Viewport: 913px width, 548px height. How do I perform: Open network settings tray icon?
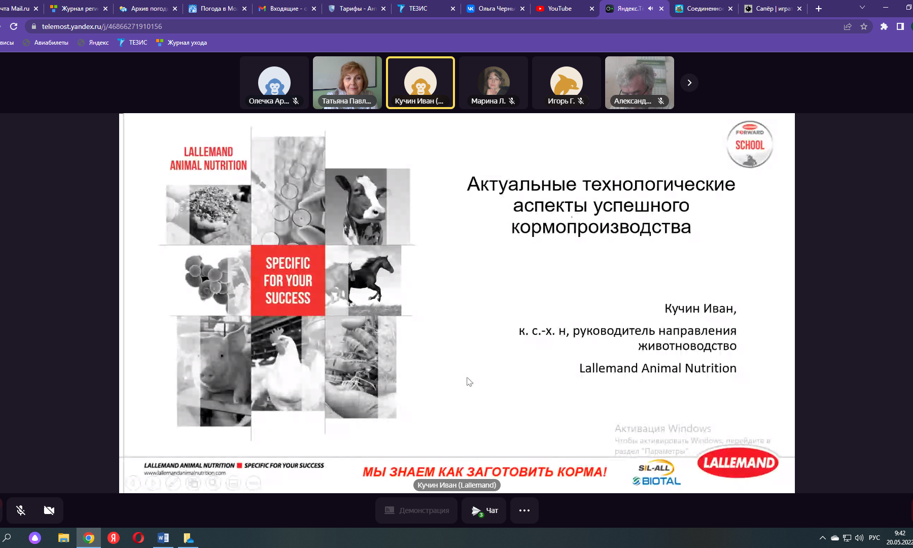coord(847,538)
